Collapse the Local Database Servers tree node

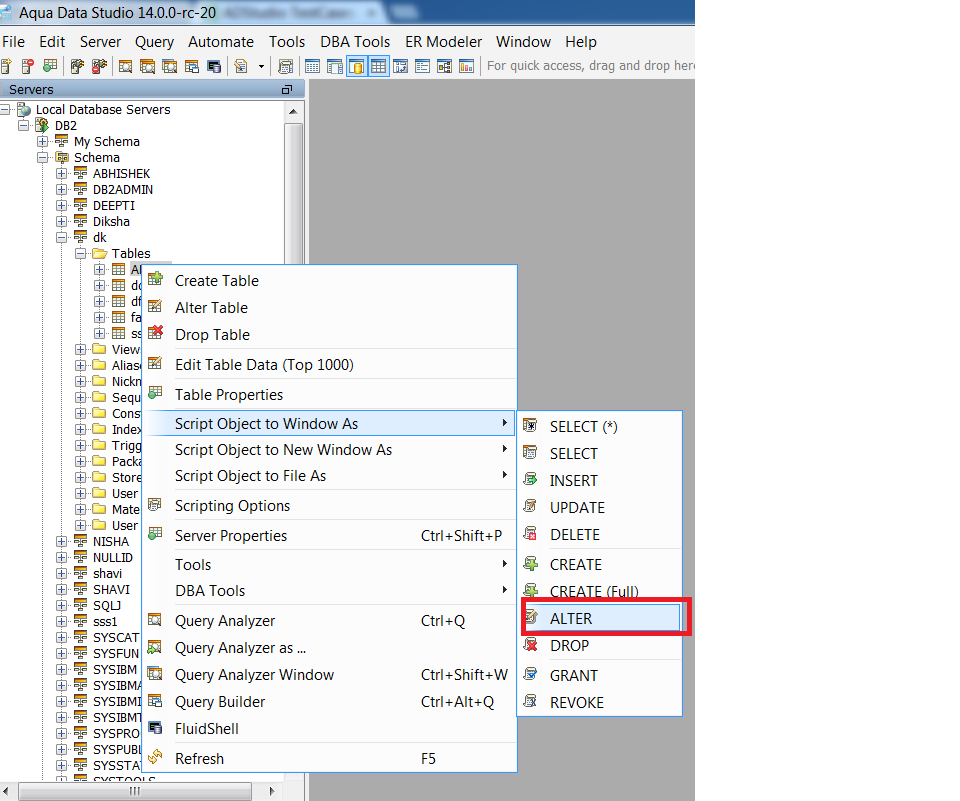[x=6, y=110]
